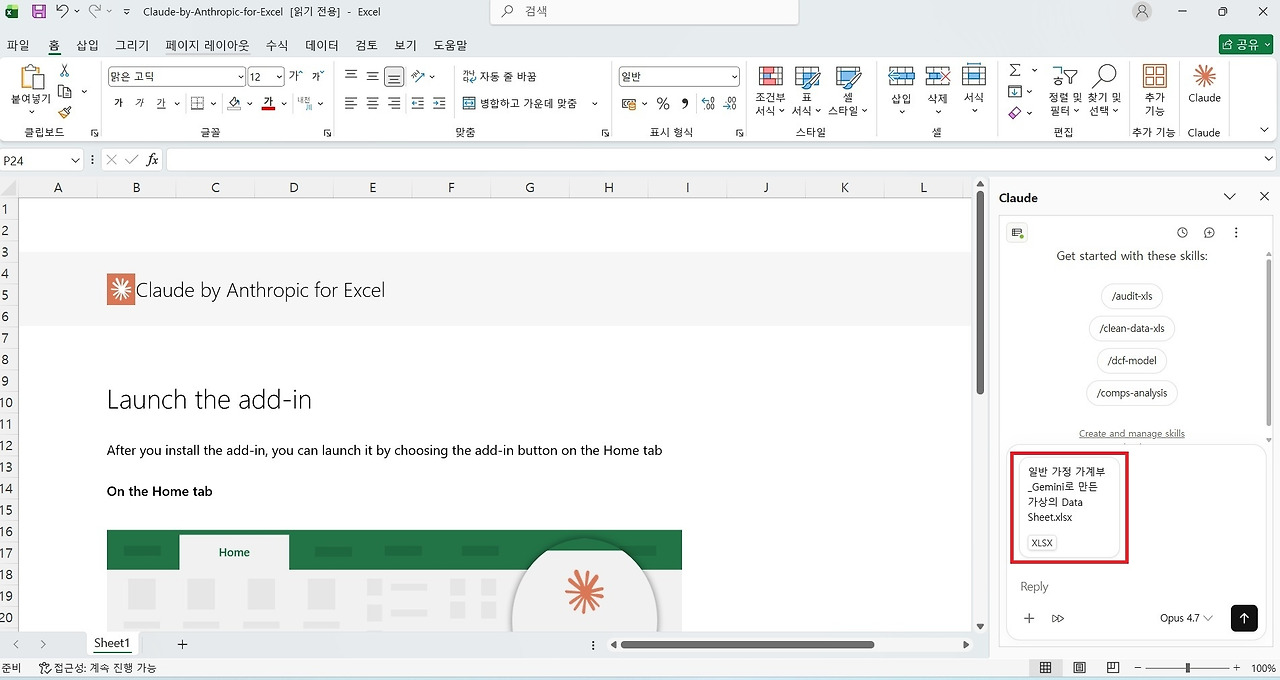The height and width of the screenshot is (680, 1280).
Task: Open Create and manage skills link
Action: point(1132,433)
